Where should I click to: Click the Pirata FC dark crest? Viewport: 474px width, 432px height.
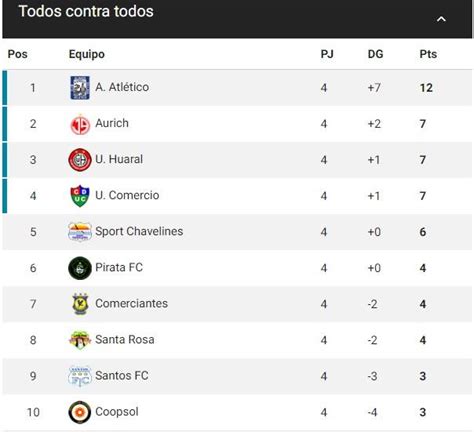pos(80,268)
